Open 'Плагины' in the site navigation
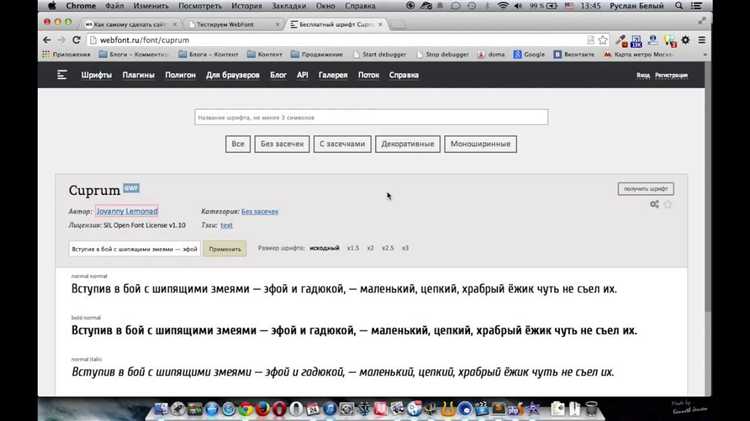Viewport: 750px width, 421px height. [x=137, y=75]
